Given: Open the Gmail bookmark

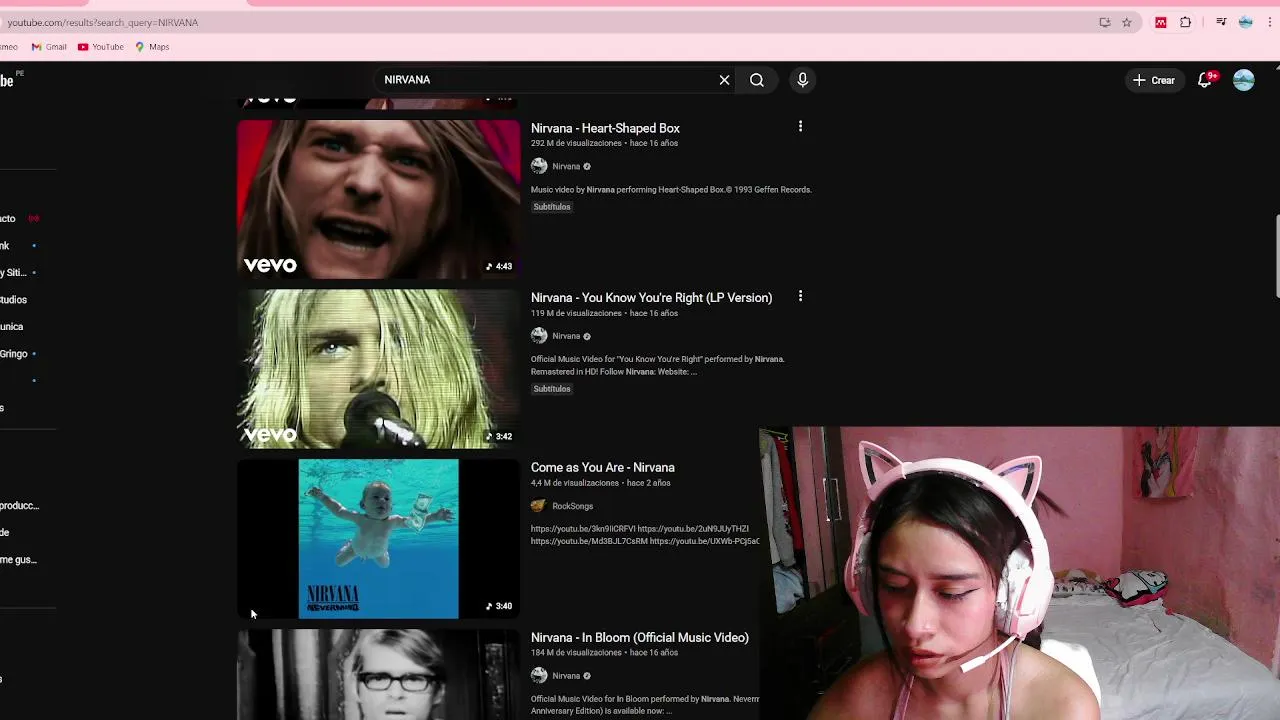Looking at the screenshot, I should [x=49, y=47].
